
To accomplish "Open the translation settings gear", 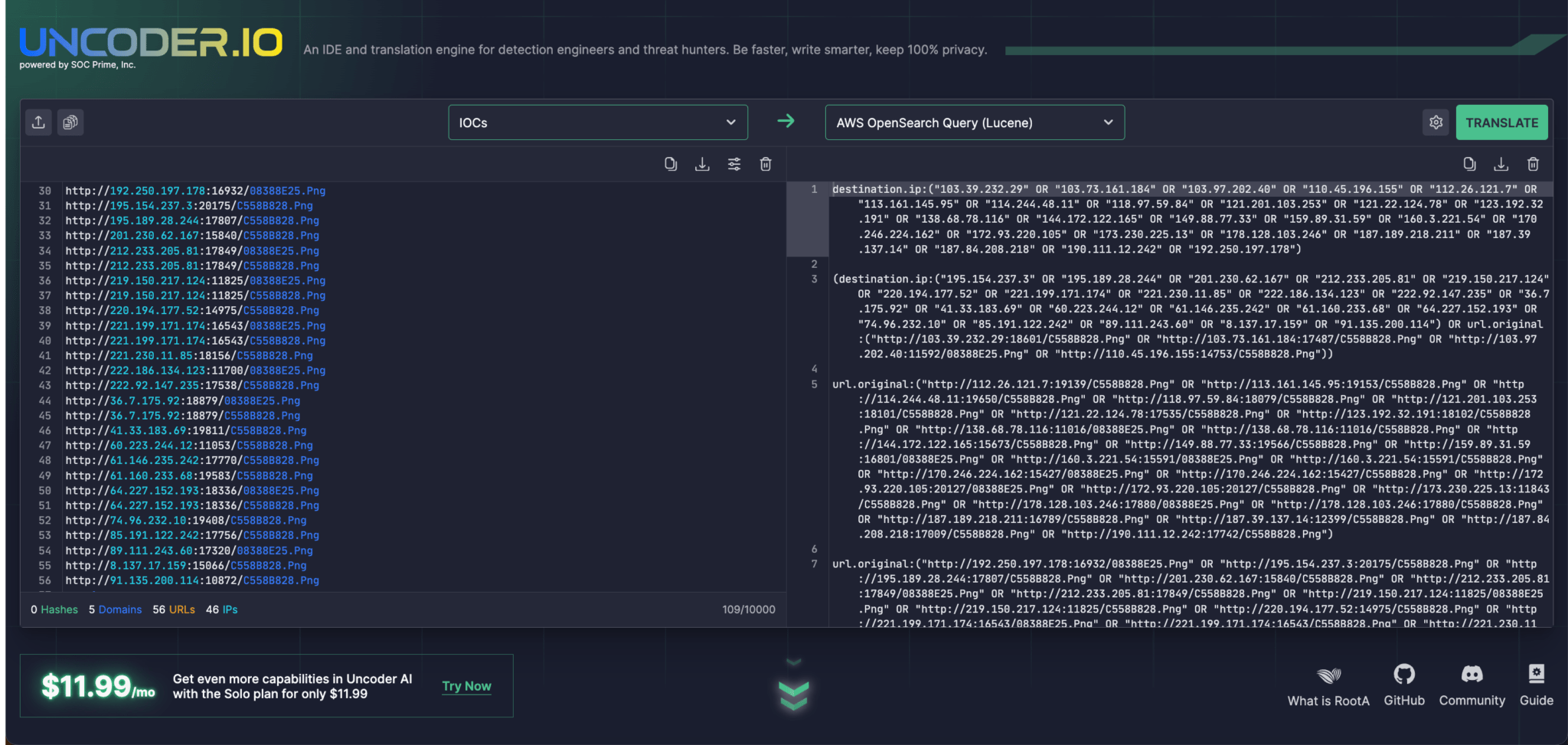I will click(1436, 122).
